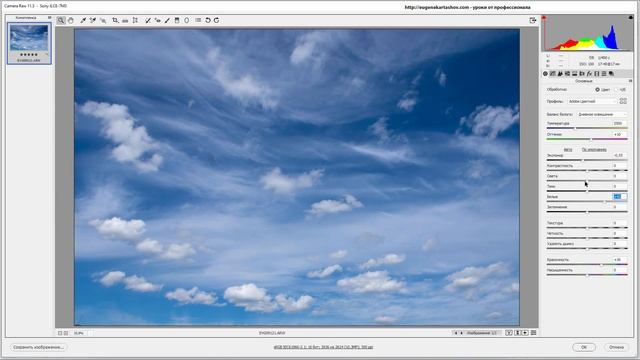Select the Radial Filter tool
This screenshot has height=360, width=640.
pyautogui.click(x=187, y=20)
